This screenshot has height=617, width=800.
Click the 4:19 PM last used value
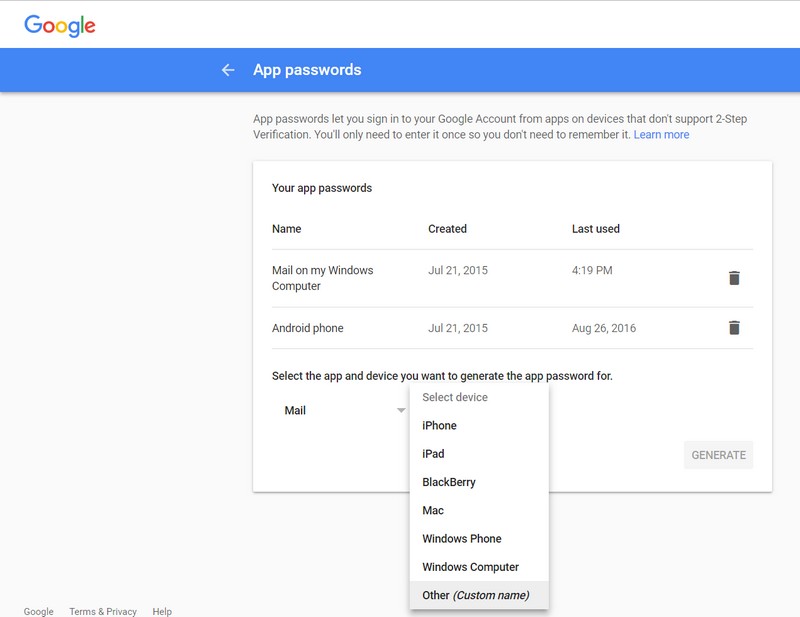592,270
